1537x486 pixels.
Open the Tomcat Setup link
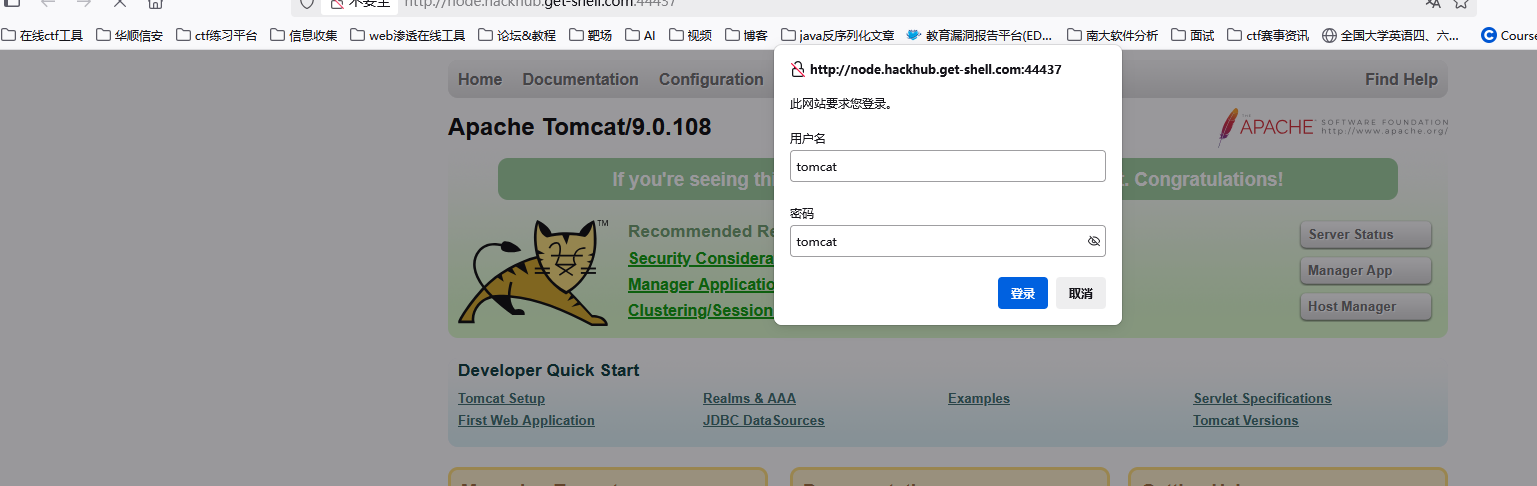click(x=501, y=398)
